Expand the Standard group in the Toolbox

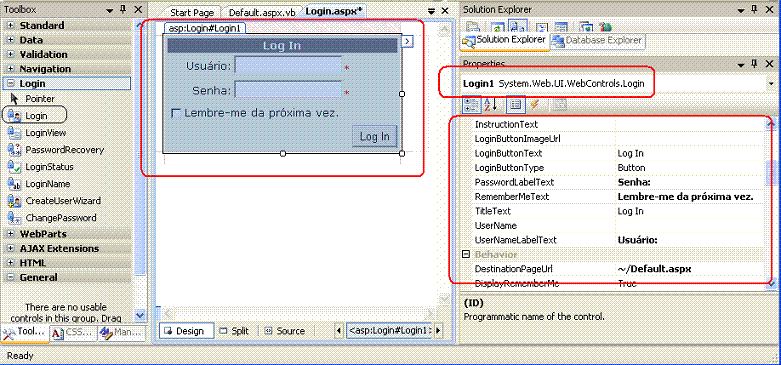coord(10,25)
